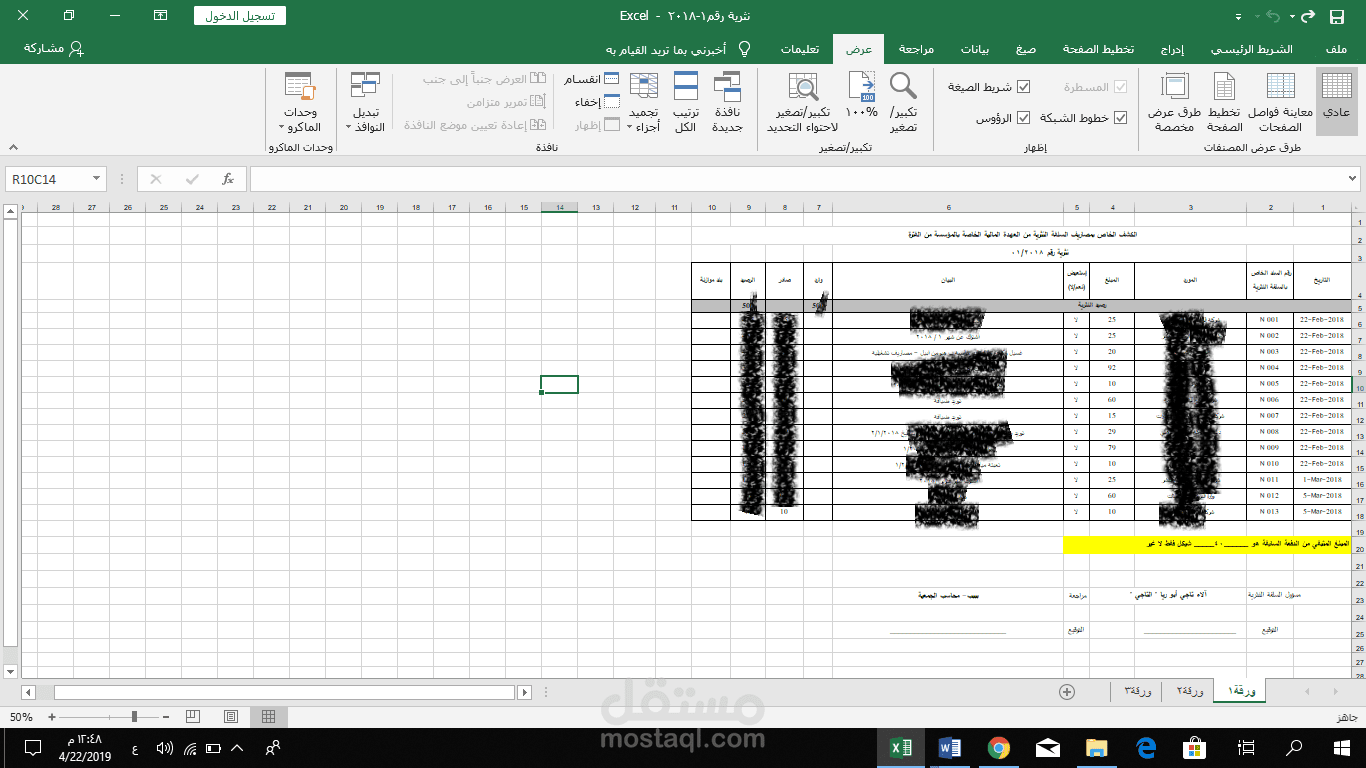The width and height of the screenshot is (1366, 768).
Task: Open the ملف File tab
Action: pyautogui.click(x=1335, y=49)
